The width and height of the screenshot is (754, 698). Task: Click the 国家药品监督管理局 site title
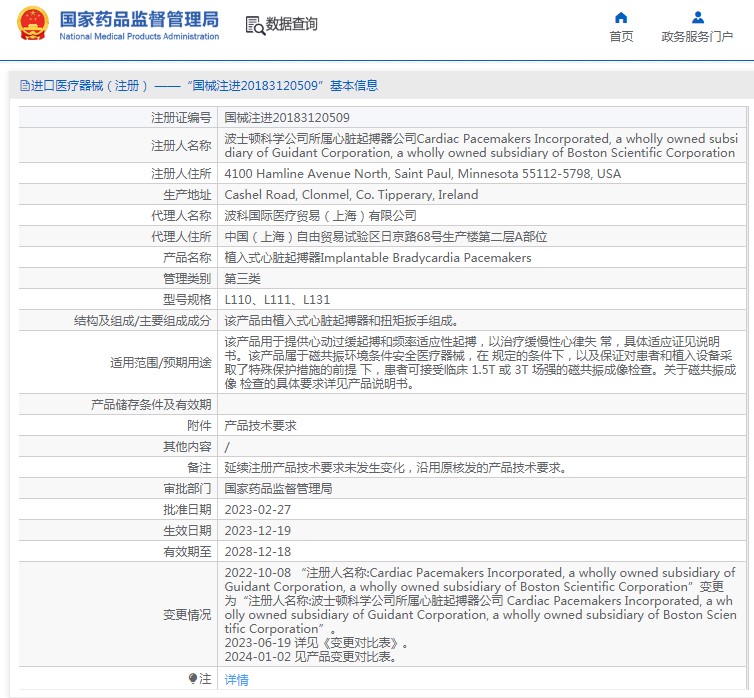click(139, 19)
